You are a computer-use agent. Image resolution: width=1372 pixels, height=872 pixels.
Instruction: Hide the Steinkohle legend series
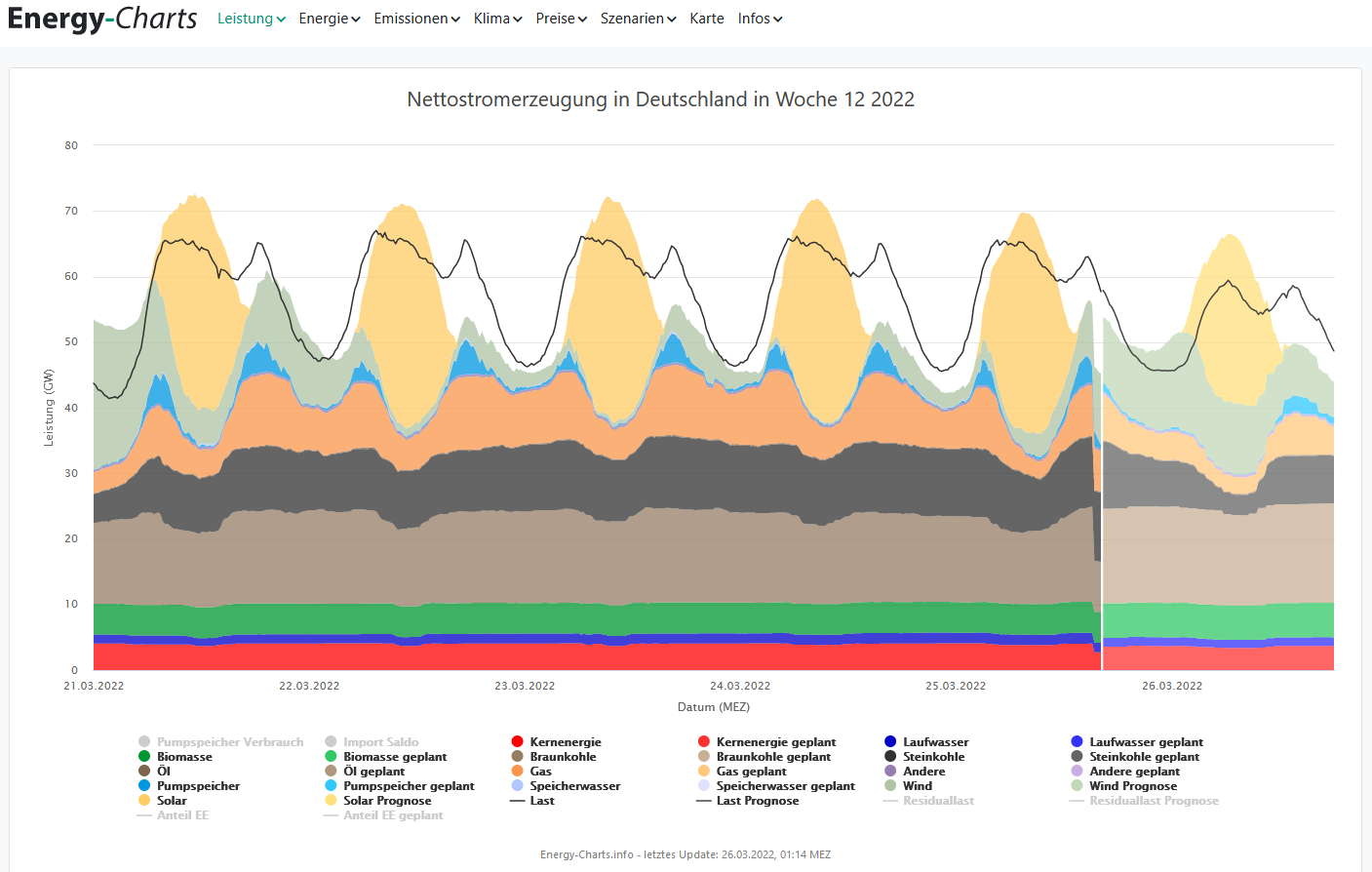[924, 757]
